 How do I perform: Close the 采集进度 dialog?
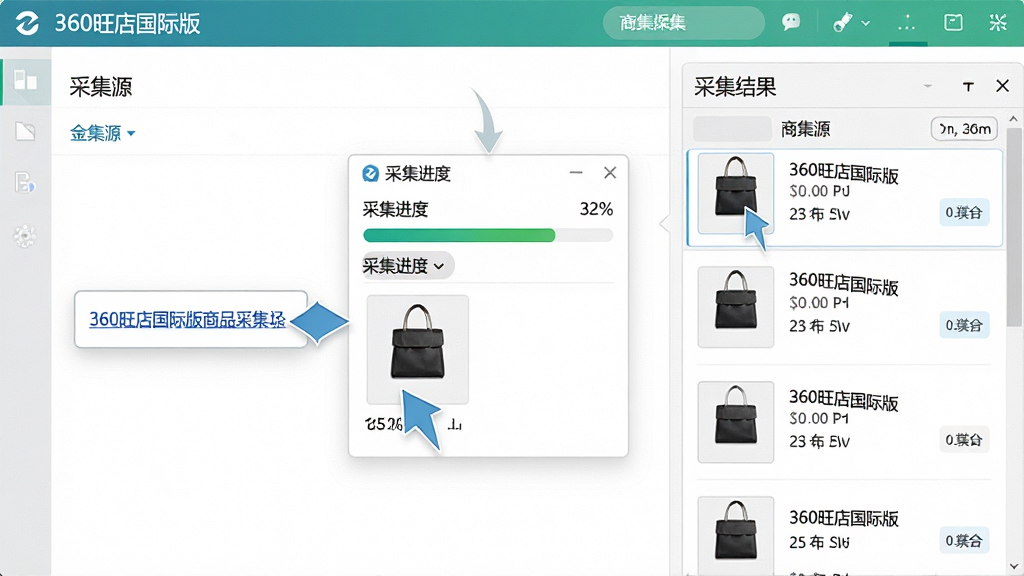(610, 172)
